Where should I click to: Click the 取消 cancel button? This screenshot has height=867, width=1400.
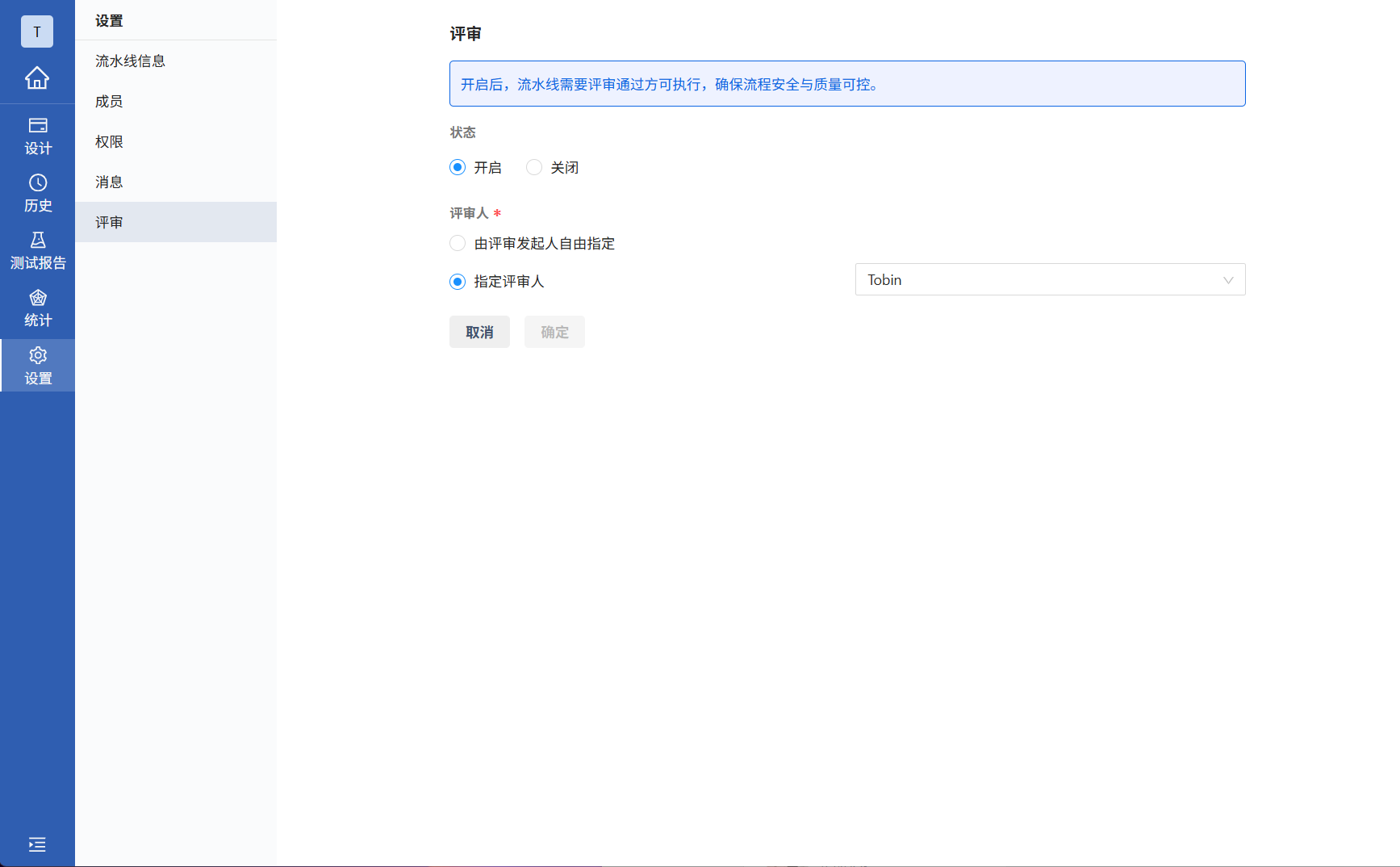(479, 332)
